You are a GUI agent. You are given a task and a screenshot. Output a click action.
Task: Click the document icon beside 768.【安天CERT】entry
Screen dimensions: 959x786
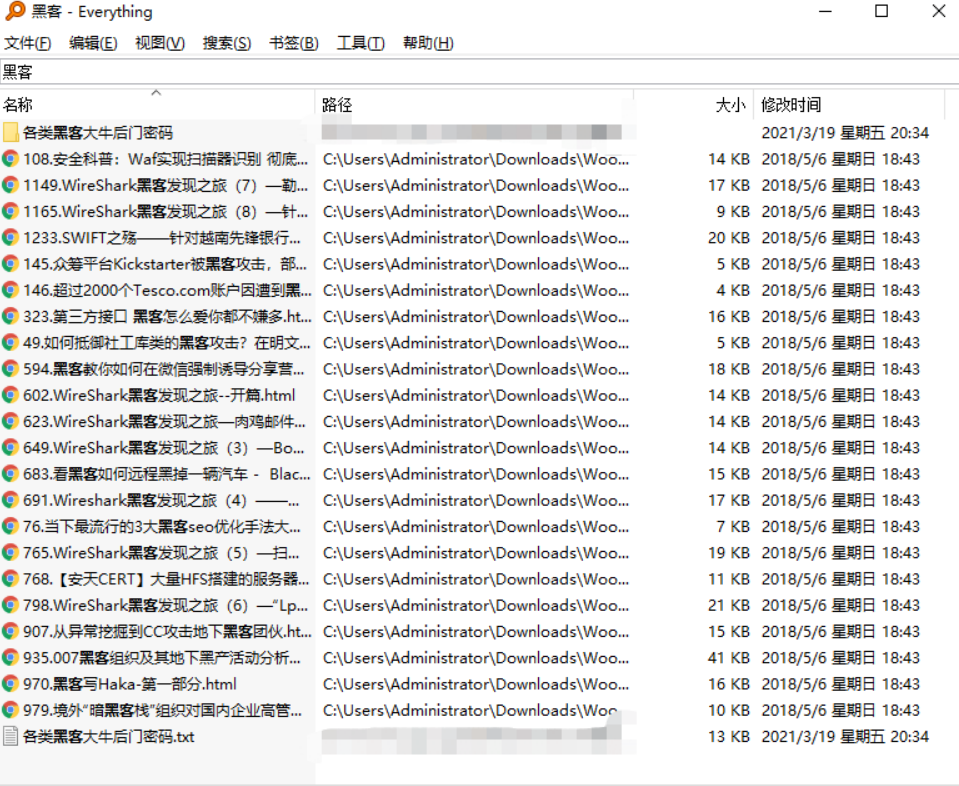coord(10,578)
